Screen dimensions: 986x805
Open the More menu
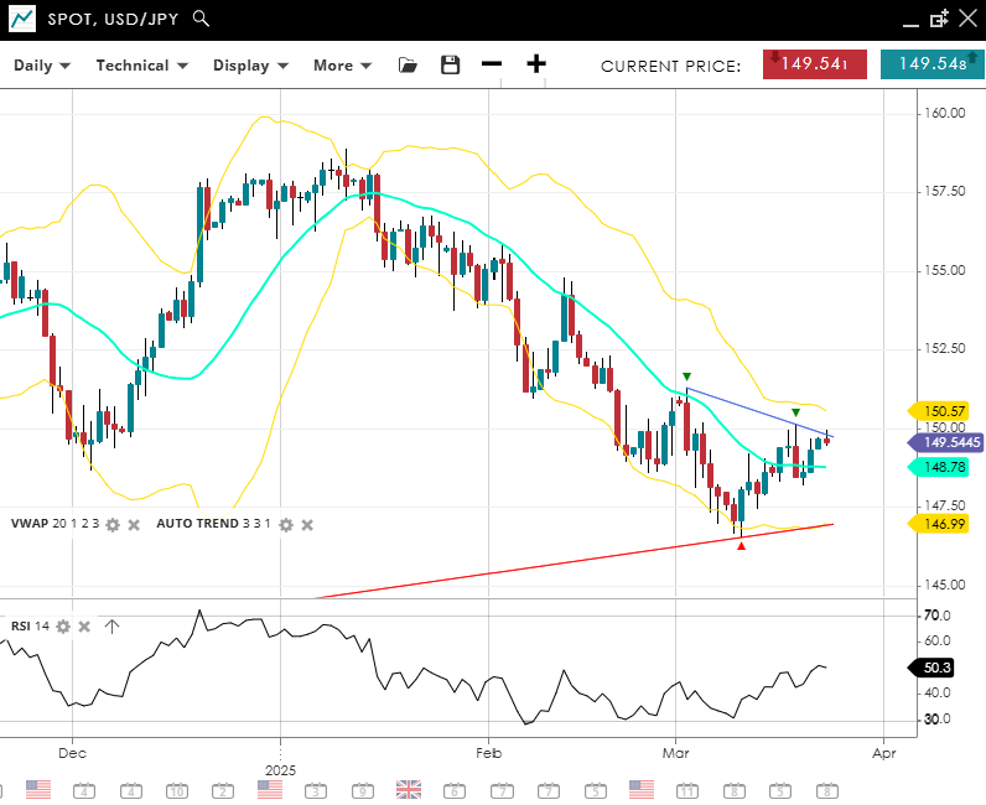342,65
